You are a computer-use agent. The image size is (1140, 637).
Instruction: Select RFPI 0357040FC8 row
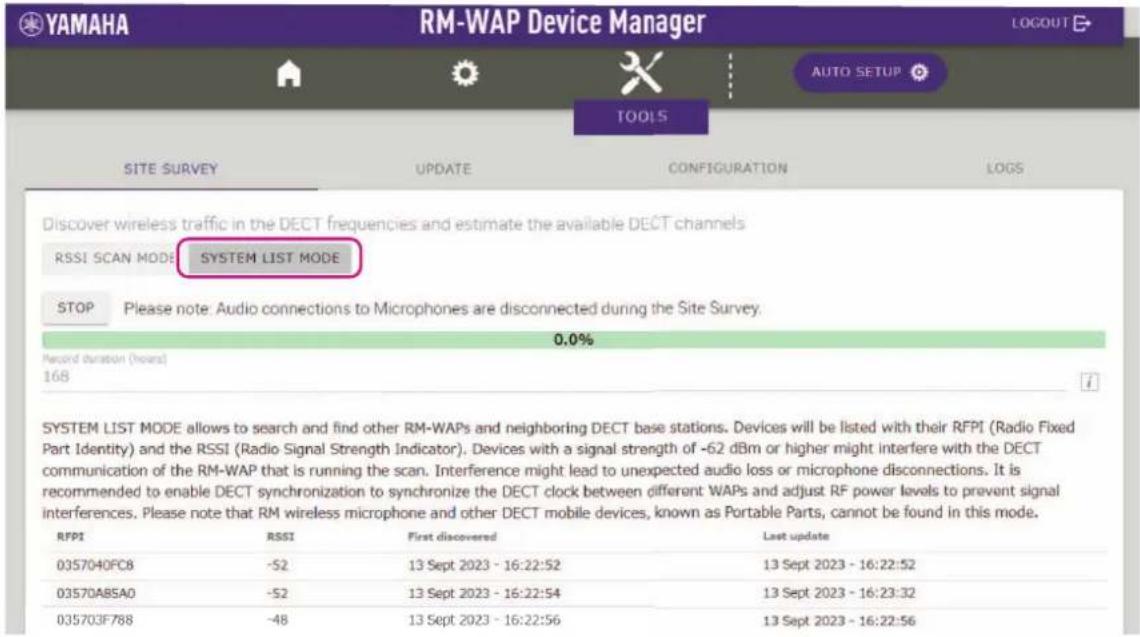(x=574, y=565)
